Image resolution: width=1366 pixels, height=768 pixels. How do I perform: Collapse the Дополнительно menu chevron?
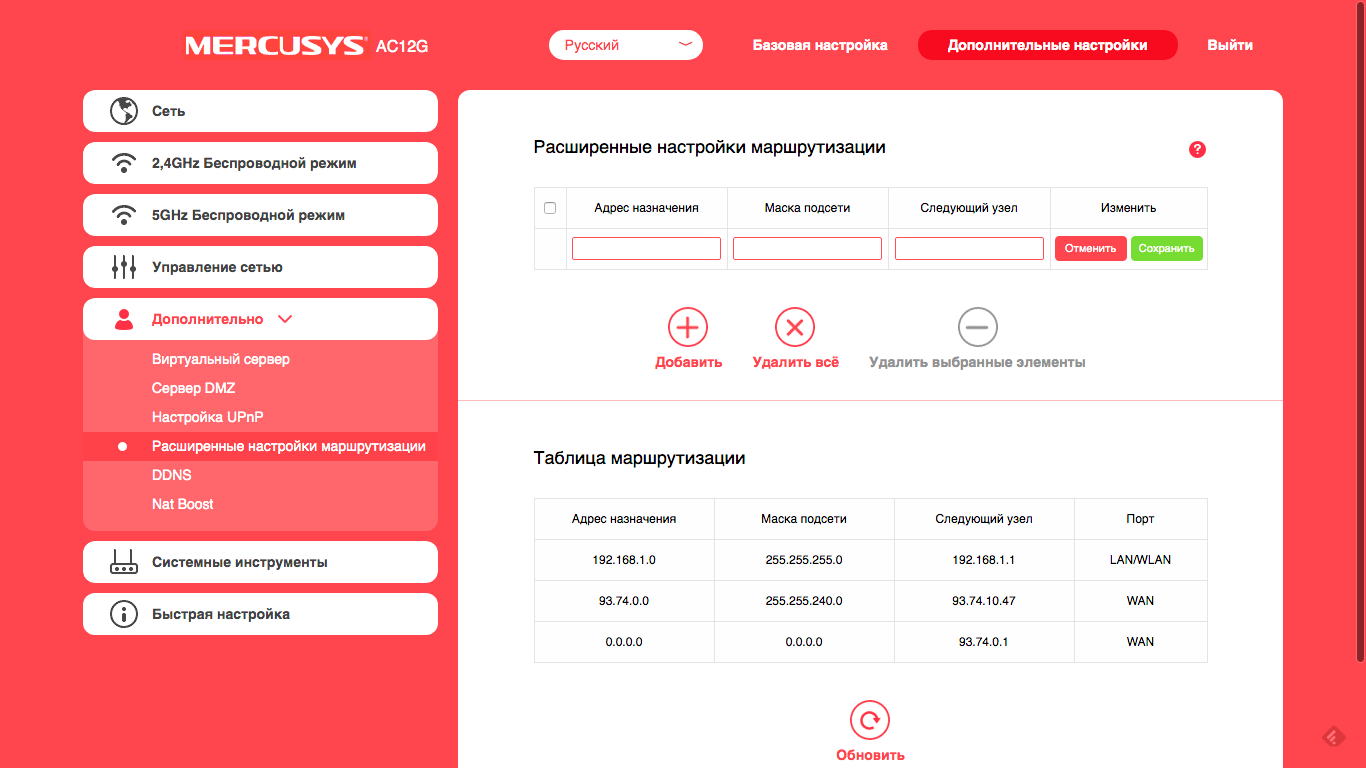tap(285, 319)
